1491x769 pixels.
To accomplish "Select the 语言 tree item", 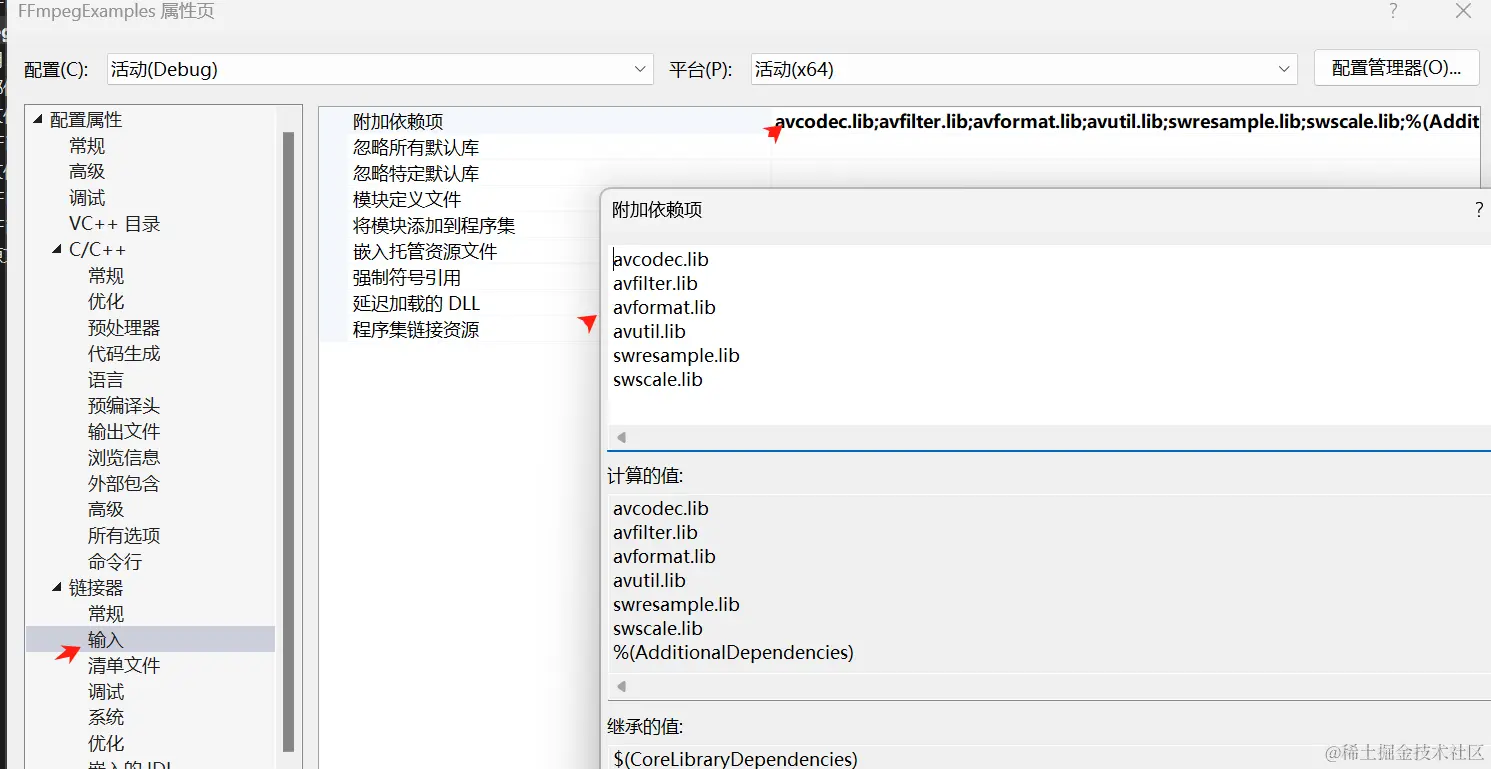I will (106, 380).
